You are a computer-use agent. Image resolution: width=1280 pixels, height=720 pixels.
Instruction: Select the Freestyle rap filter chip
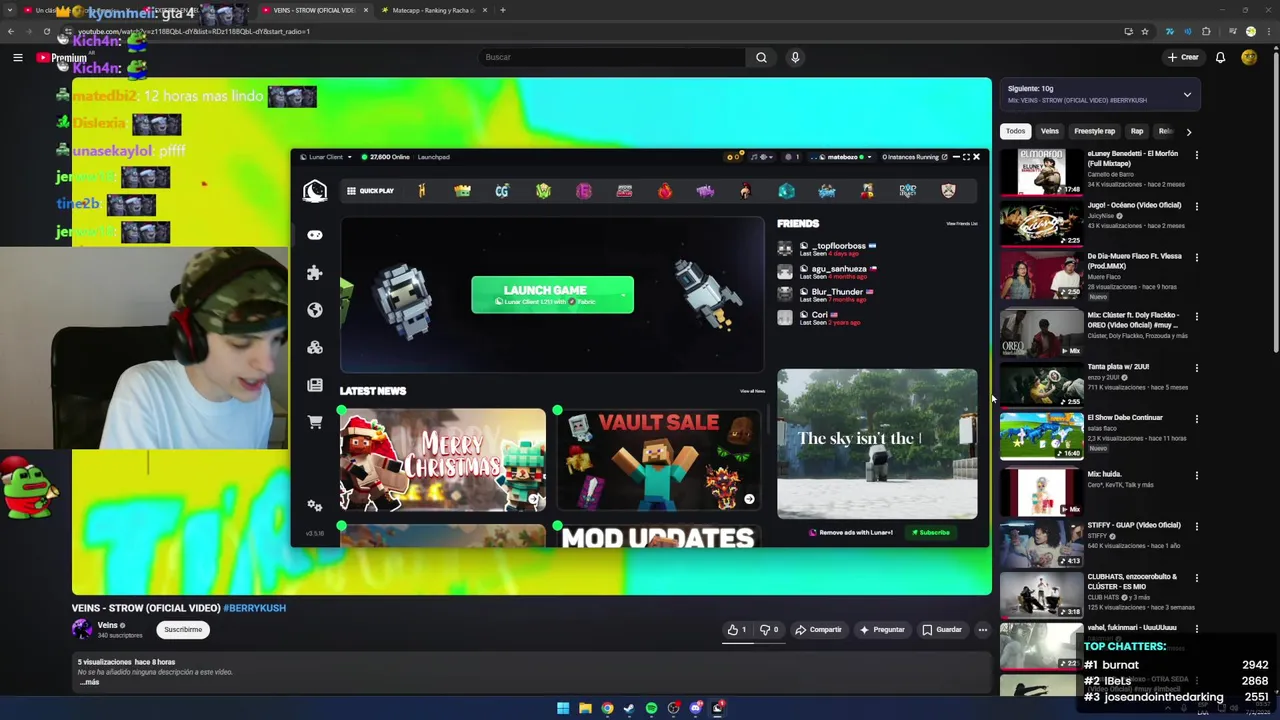tap(1094, 131)
